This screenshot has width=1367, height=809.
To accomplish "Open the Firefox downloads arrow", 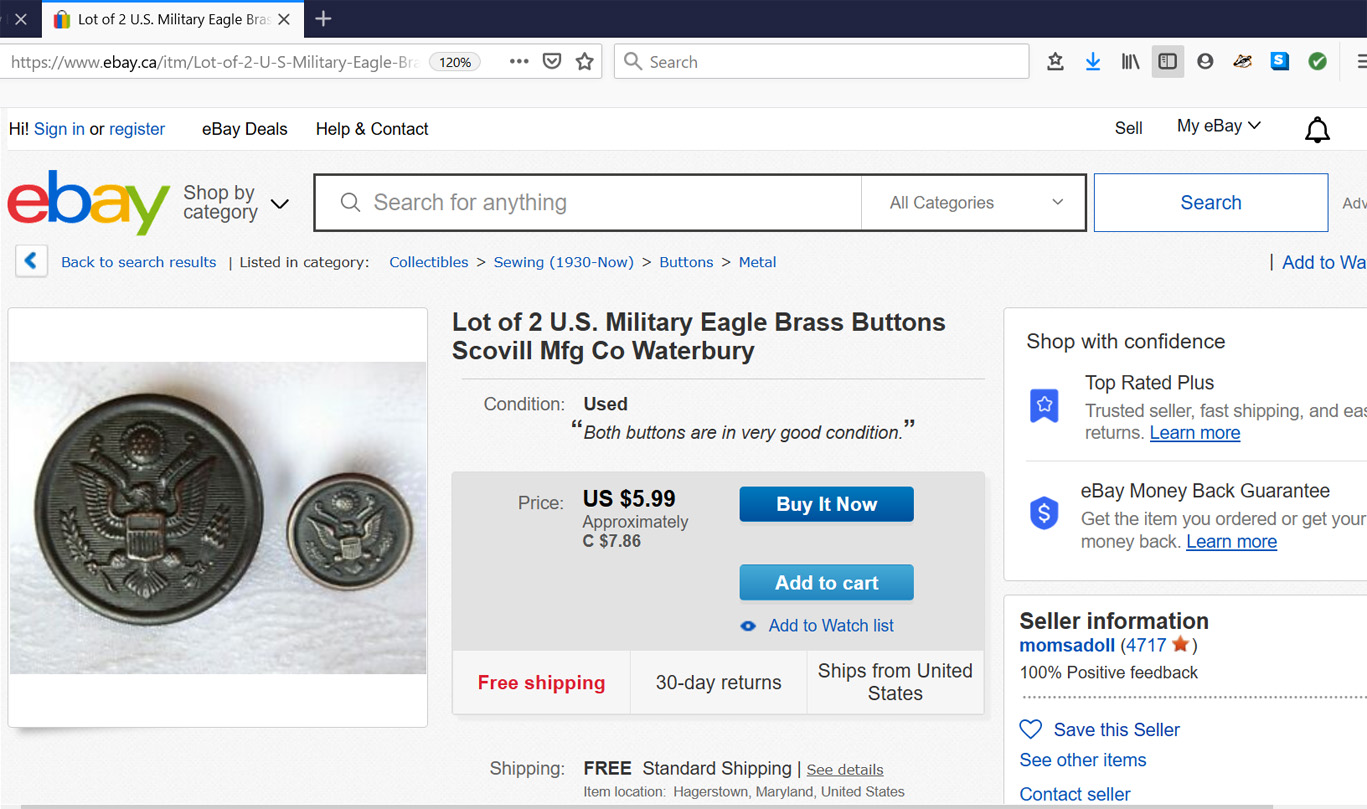I will click(1093, 62).
